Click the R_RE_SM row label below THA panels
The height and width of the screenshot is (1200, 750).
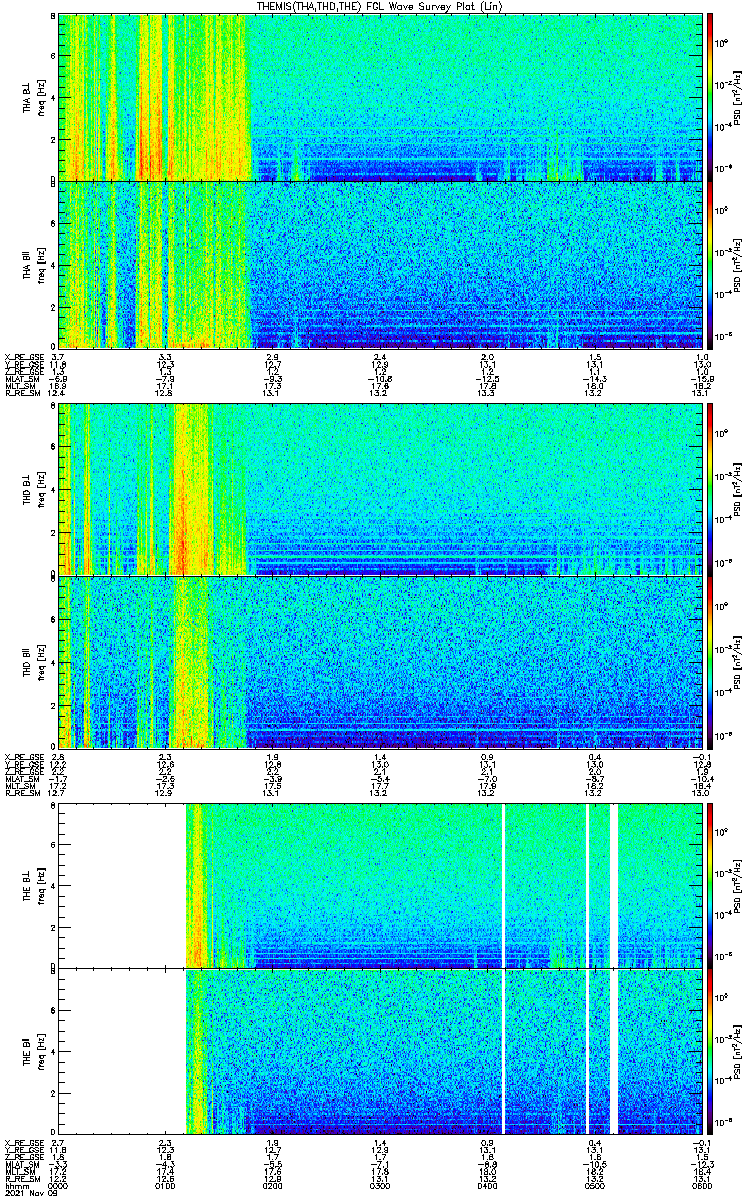(x=22, y=394)
